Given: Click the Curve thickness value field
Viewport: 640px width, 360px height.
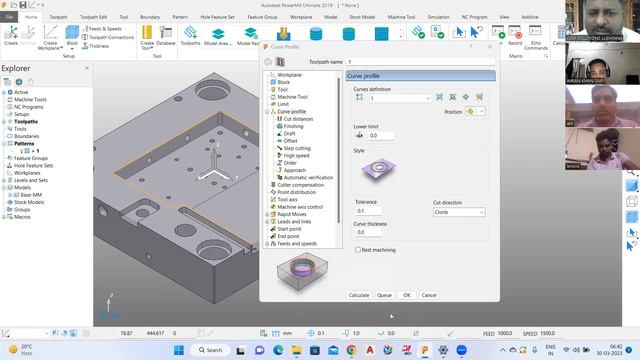Looking at the screenshot, I should tap(369, 232).
